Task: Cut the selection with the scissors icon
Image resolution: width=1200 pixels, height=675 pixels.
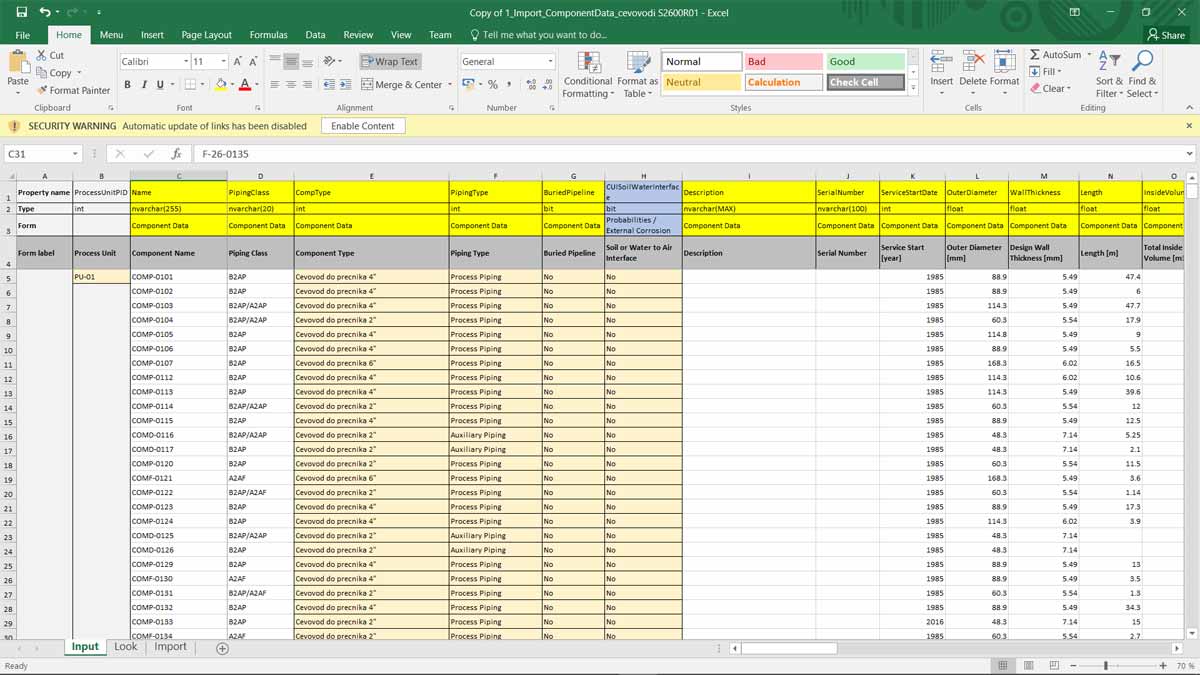Action: point(50,56)
